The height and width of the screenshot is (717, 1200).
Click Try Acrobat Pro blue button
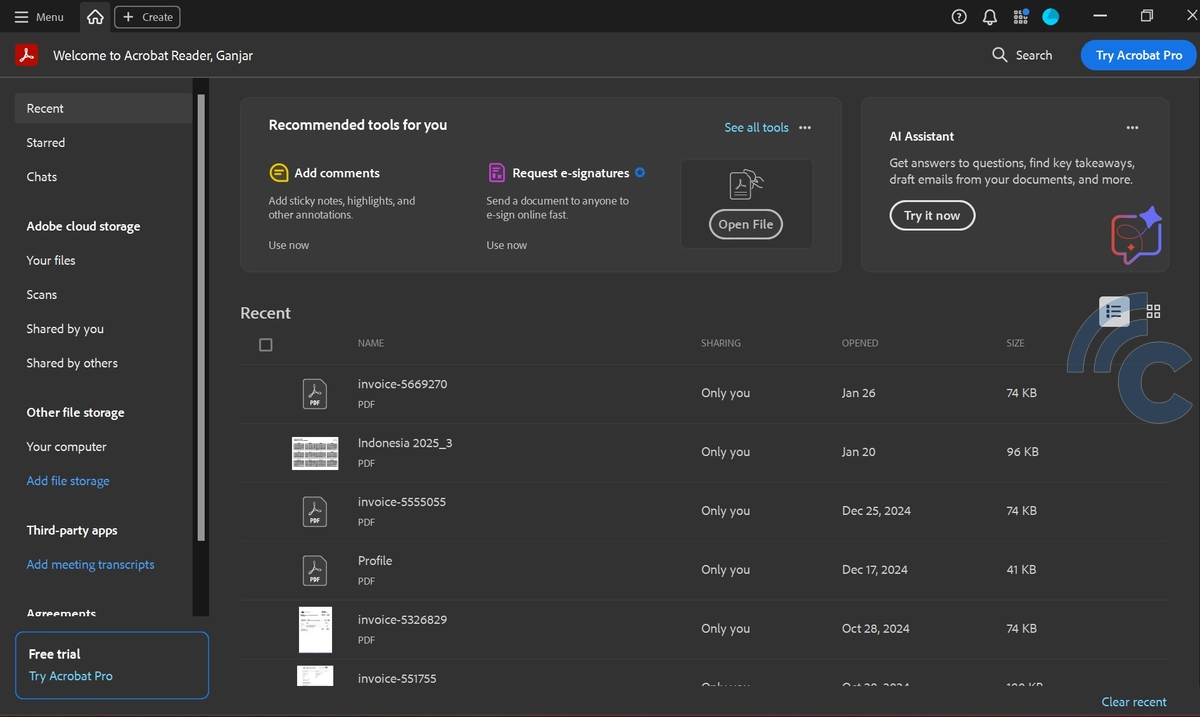(x=1139, y=55)
